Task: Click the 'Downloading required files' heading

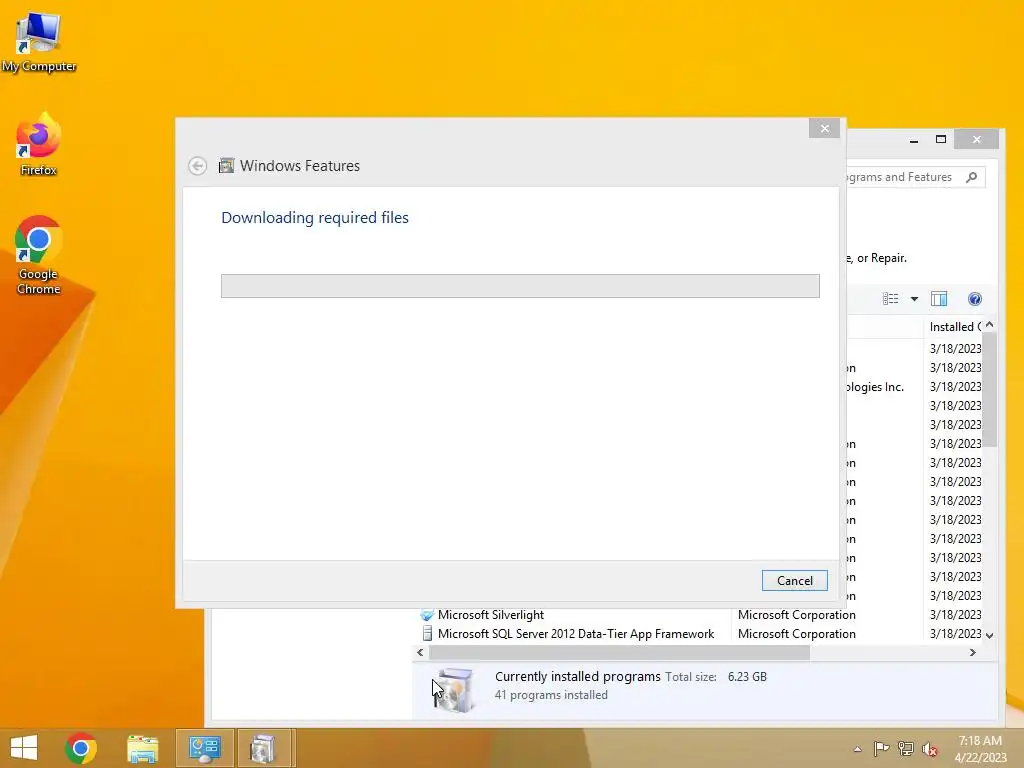Action: pyautogui.click(x=315, y=217)
